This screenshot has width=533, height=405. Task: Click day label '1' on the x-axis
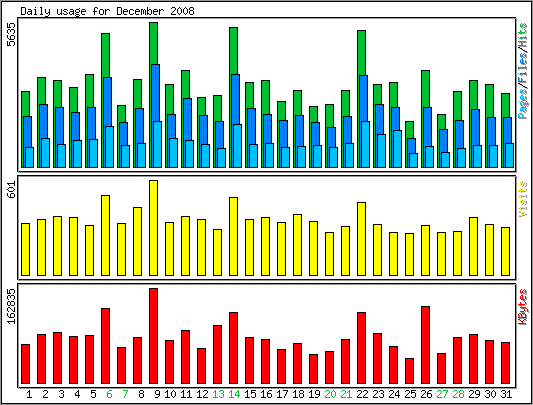tap(29, 394)
